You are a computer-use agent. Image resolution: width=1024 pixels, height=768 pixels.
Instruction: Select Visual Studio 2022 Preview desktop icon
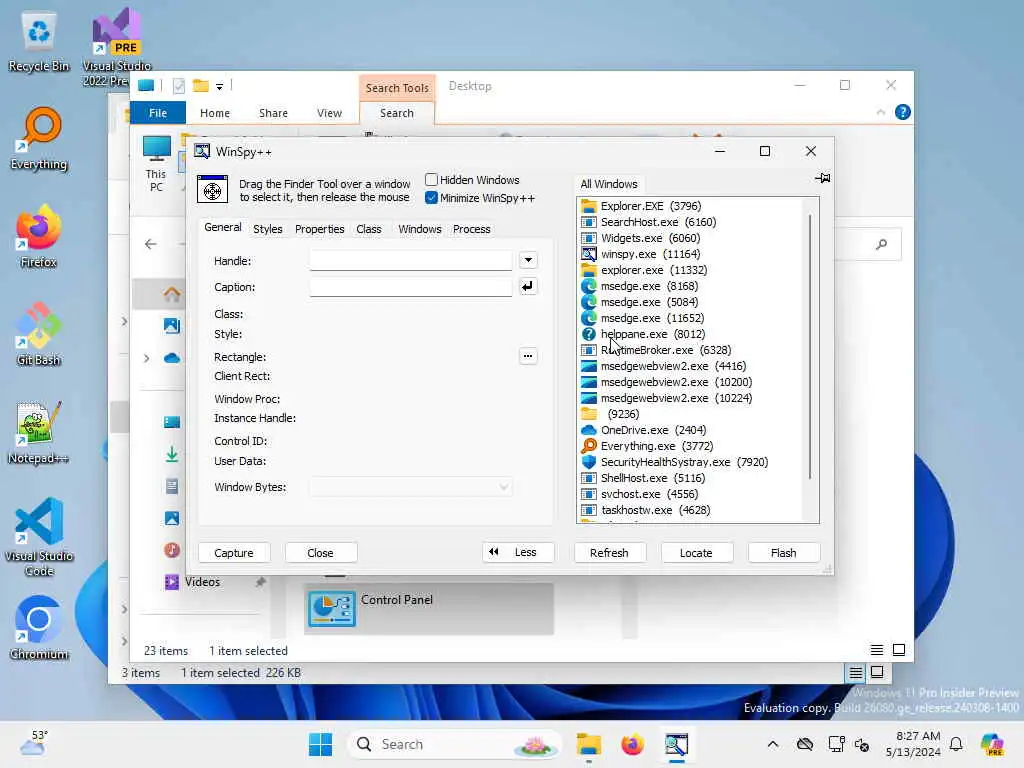(x=116, y=47)
